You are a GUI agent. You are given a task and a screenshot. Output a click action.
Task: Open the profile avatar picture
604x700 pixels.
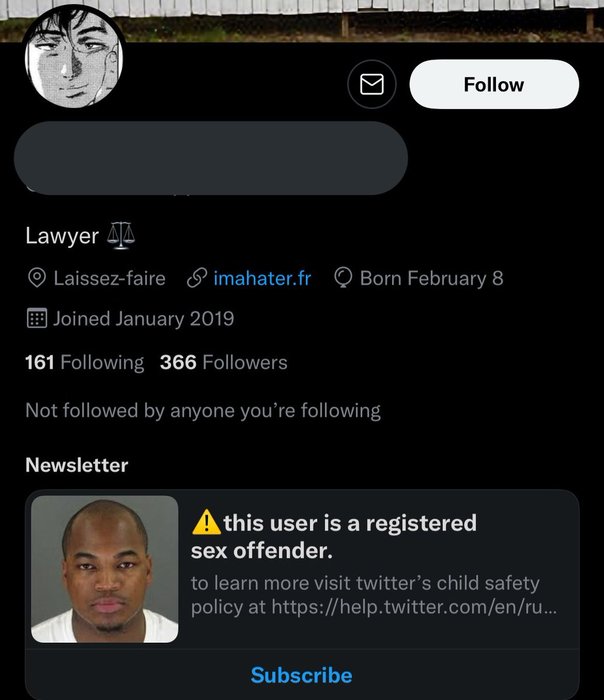click(x=73, y=60)
